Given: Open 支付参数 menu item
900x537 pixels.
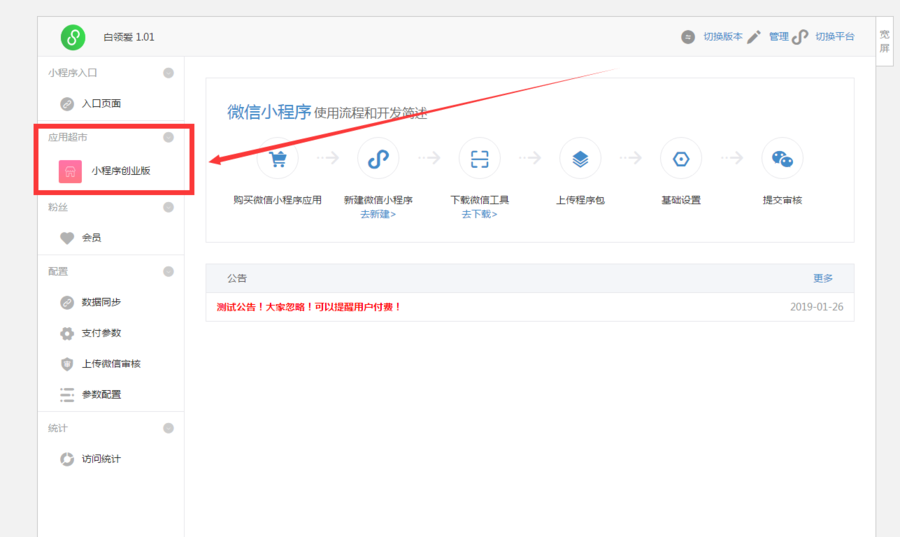Looking at the screenshot, I should 101,333.
